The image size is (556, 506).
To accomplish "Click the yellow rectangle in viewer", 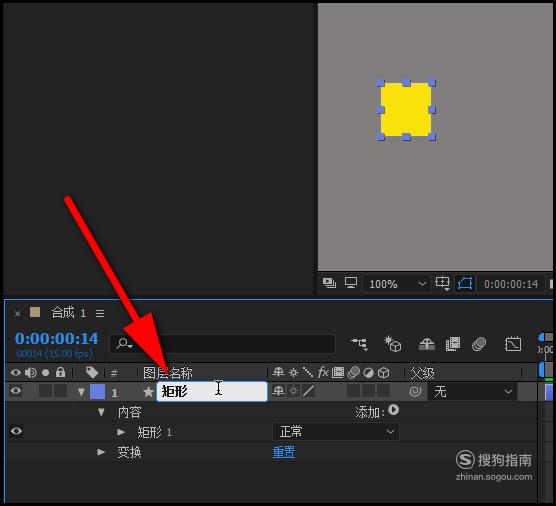I will tap(406, 110).
